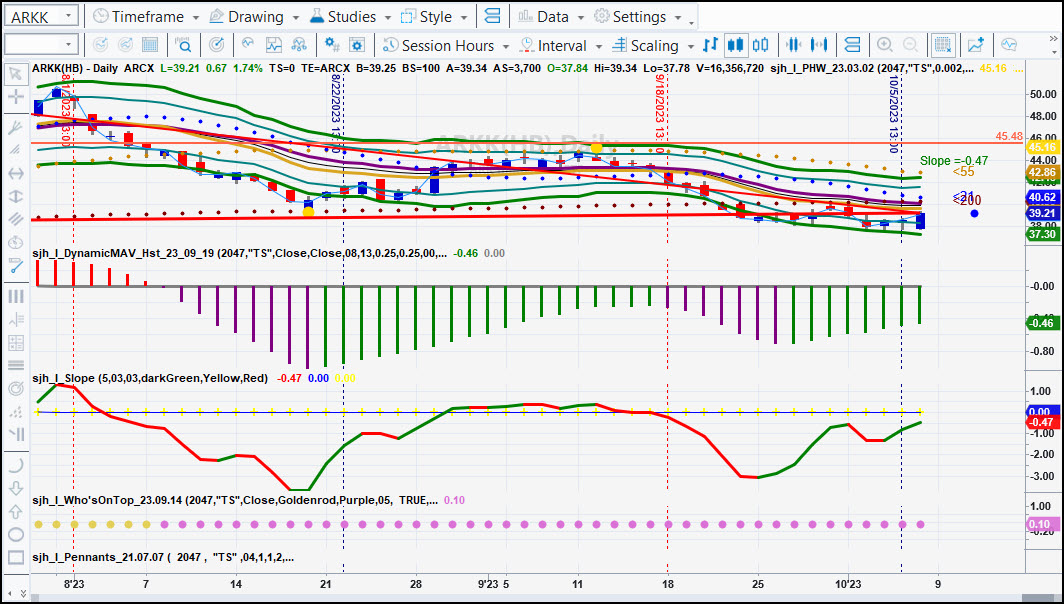Viewport: 1064px width, 604px height.
Task: Select the horizontal lines drawing tool
Action: (15, 365)
